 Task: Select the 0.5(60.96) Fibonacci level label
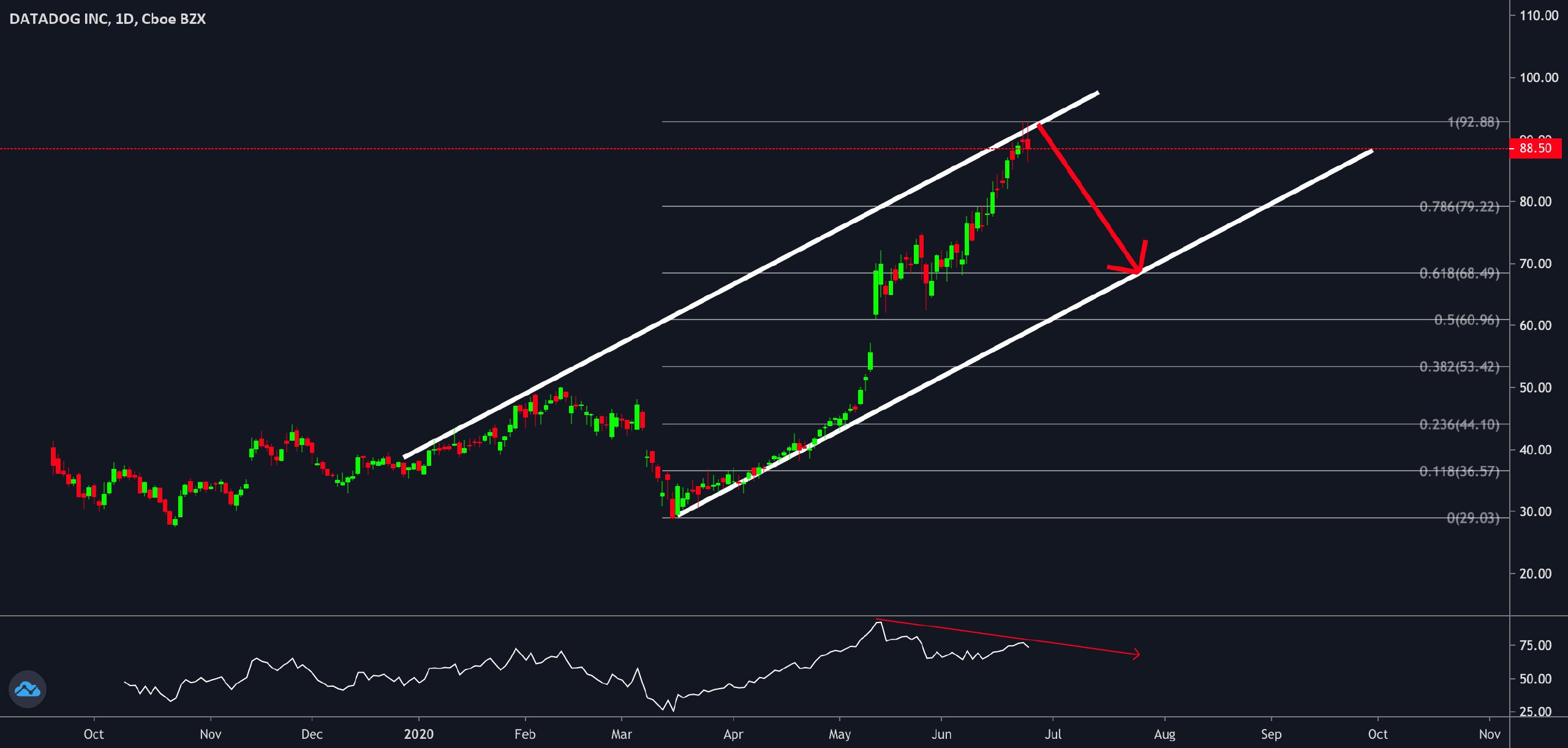point(1467,320)
